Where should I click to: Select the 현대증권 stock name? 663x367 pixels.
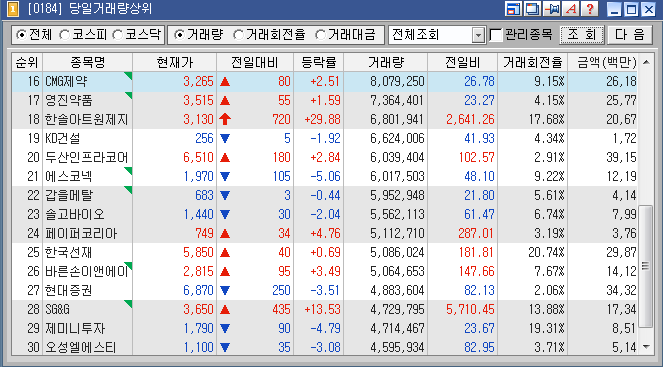pyautogui.click(x=68, y=290)
